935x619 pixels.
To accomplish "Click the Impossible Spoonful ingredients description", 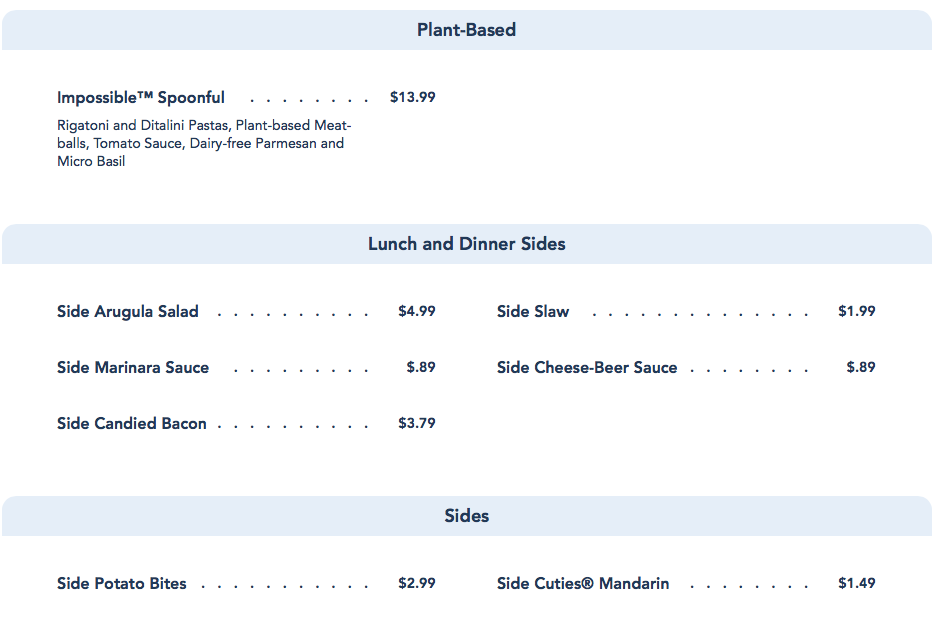I will click(x=204, y=143).
